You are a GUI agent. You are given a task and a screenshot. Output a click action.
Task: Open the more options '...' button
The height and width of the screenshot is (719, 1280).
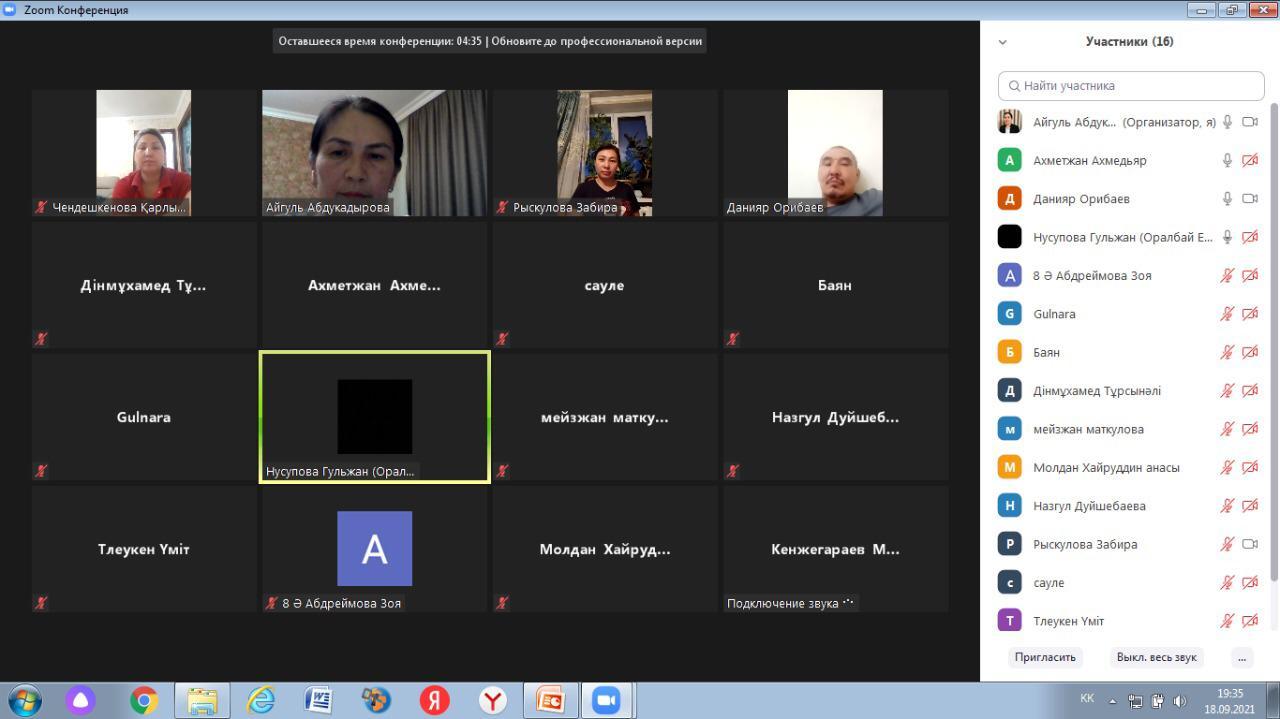(x=1241, y=657)
